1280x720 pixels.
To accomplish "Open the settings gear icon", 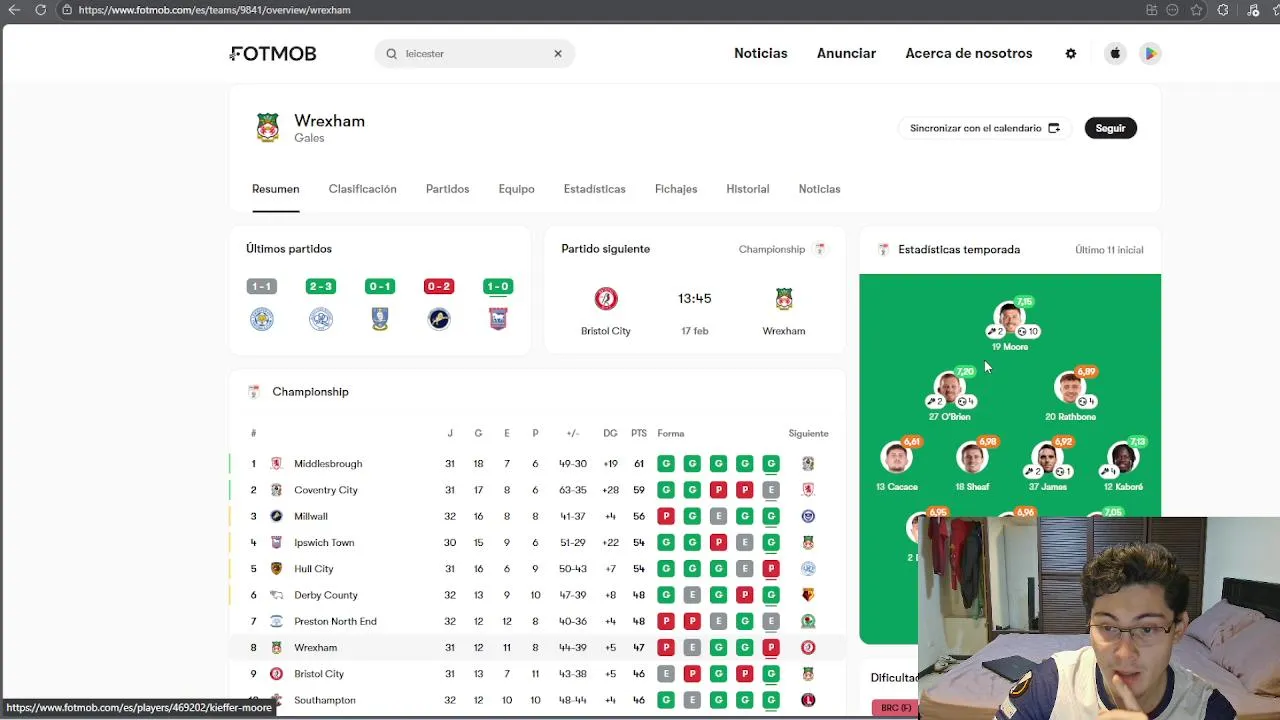I will pyautogui.click(x=1071, y=54).
